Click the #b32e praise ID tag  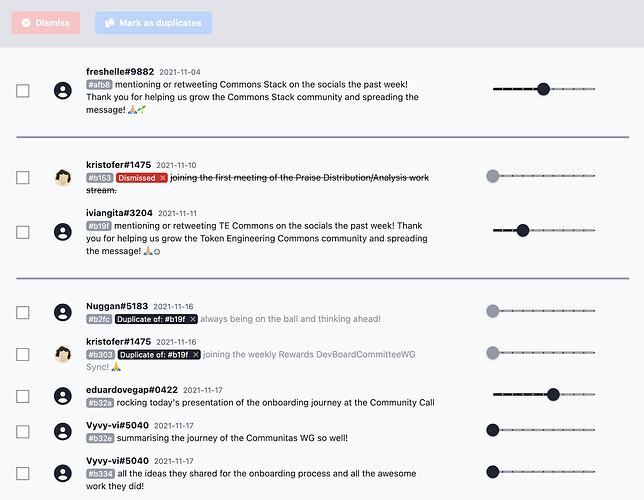[x=100, y=438]
